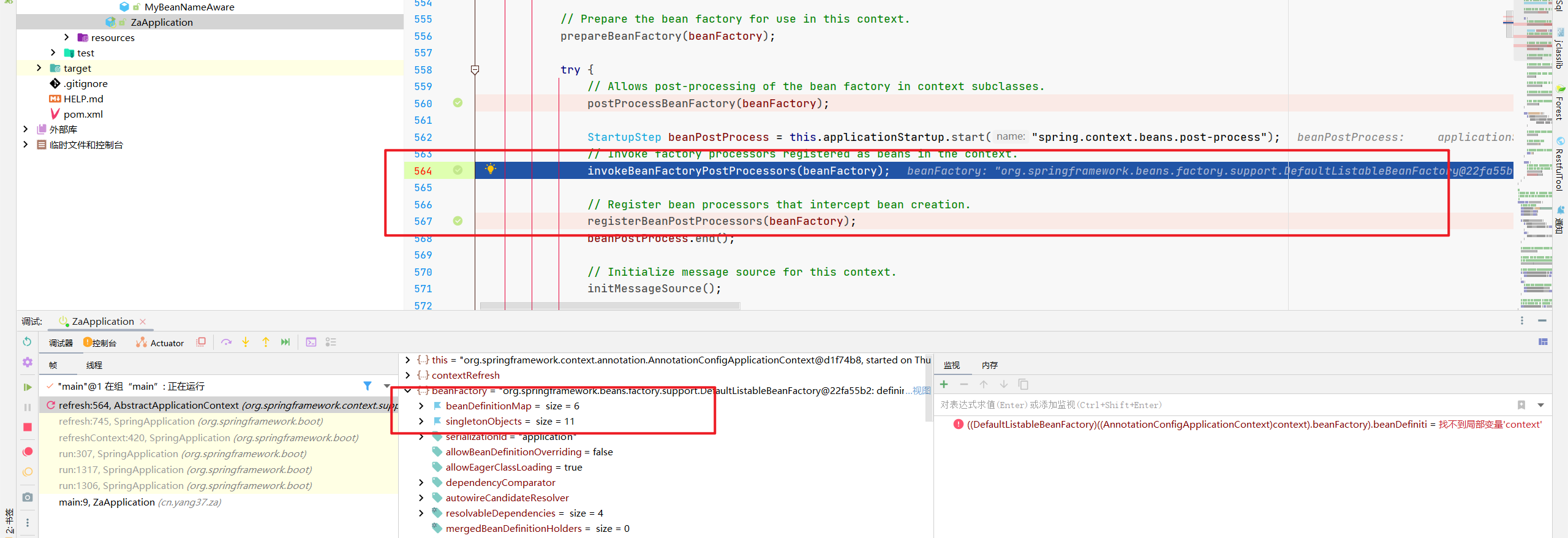Click the duplicate watch copy icon
This screenshot has height=538, width=1568.
pyautogui.click(x=1023, y=384)
